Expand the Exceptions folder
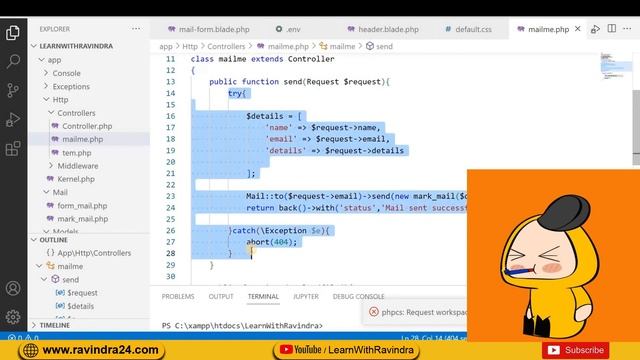Screen dimensions: 640x360 tap(71, 87)
